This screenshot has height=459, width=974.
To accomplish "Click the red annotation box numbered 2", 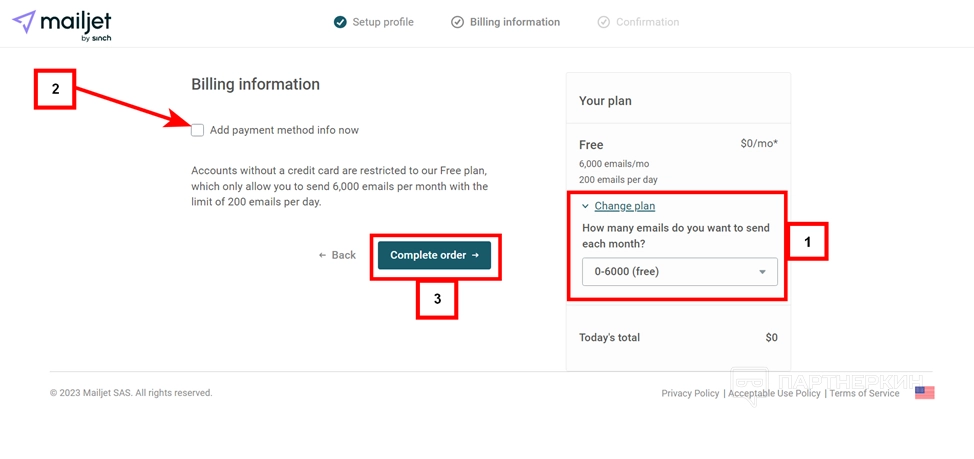I will pyautogui.click(x=55, y=89).
